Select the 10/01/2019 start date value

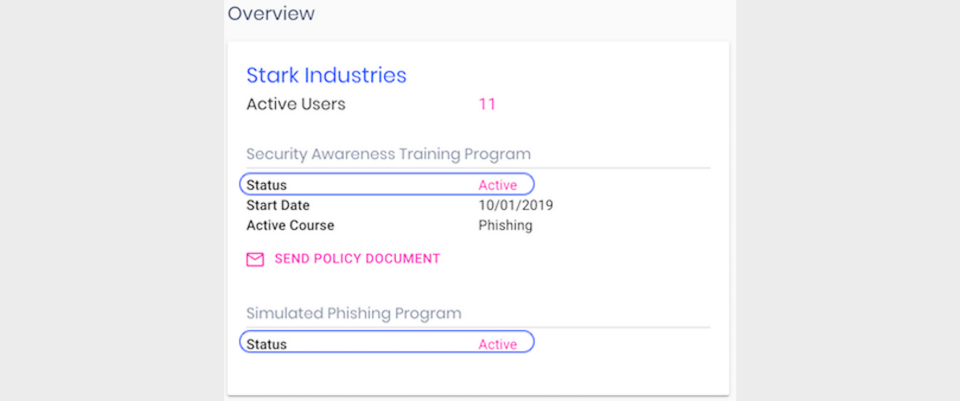tap(516, 205)
